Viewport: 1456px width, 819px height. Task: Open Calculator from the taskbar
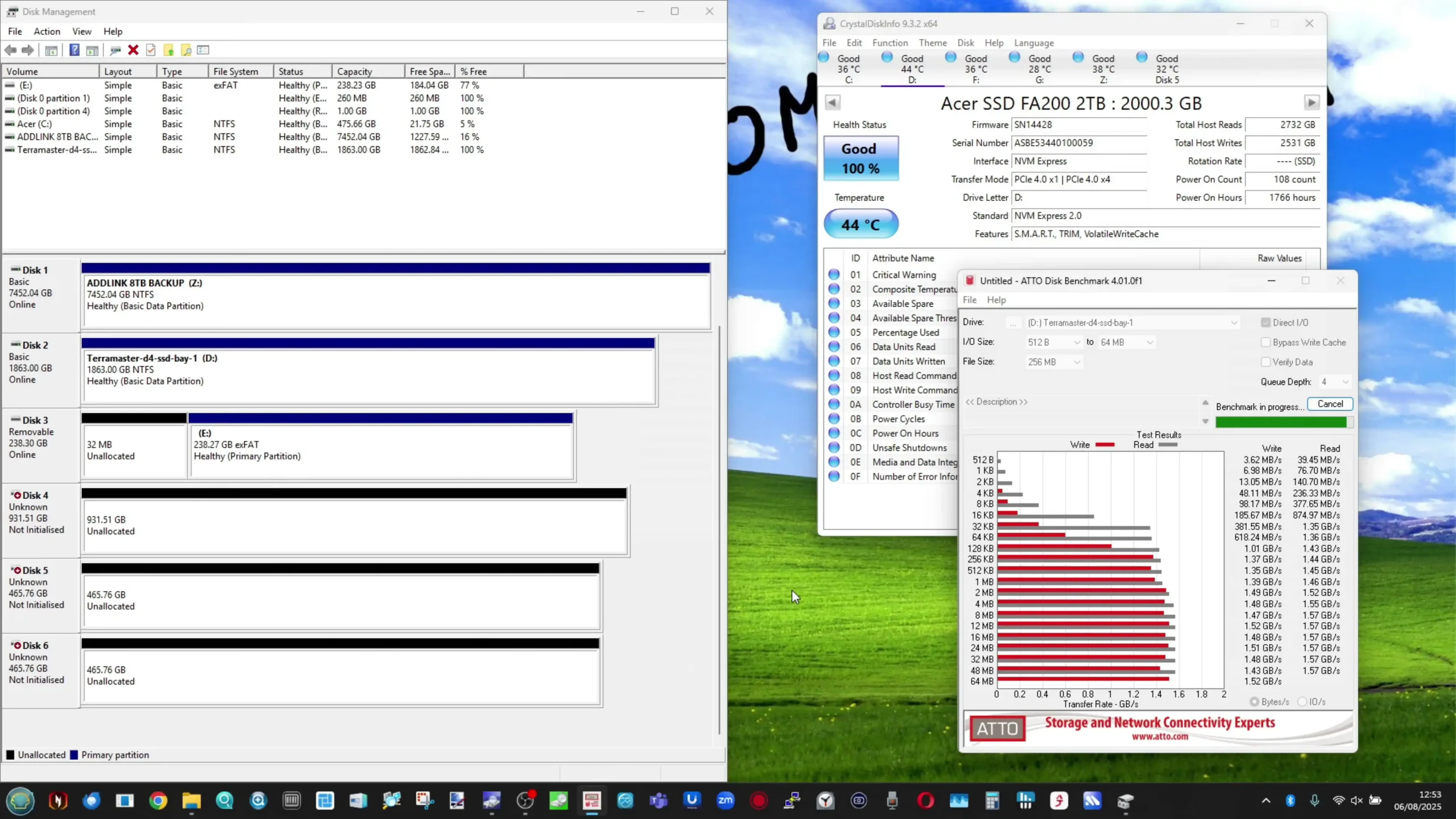(x=992, y=801)
